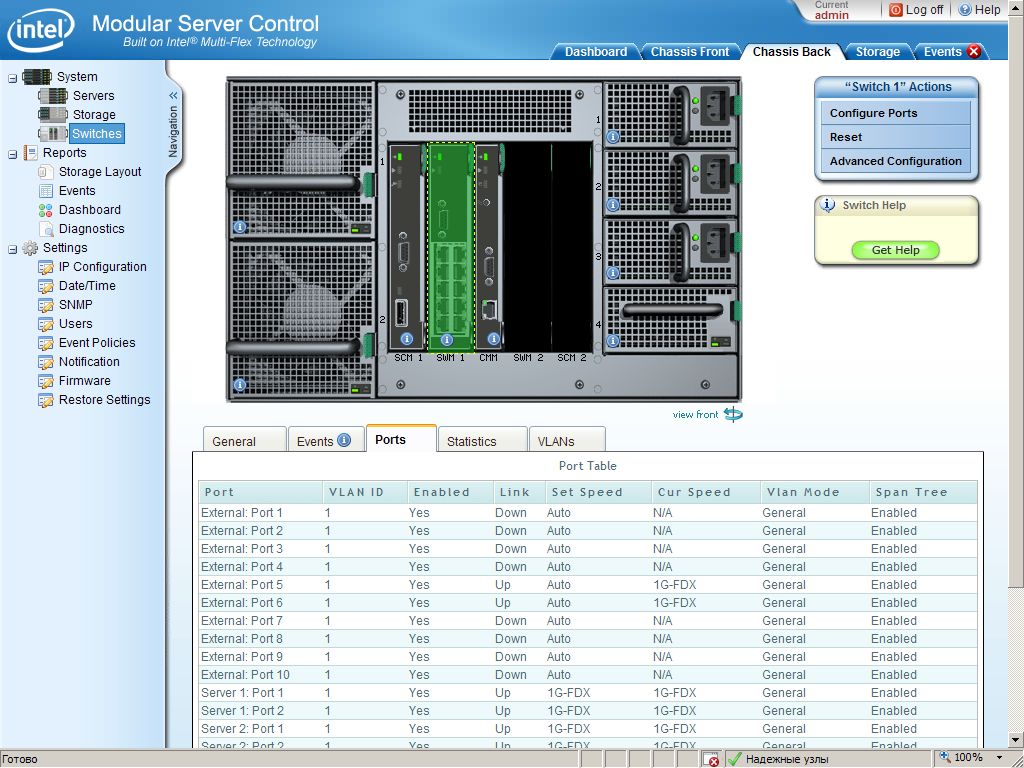Open the VLANs tab
This screenshot has width=1024, height=768.
(556, 441)
